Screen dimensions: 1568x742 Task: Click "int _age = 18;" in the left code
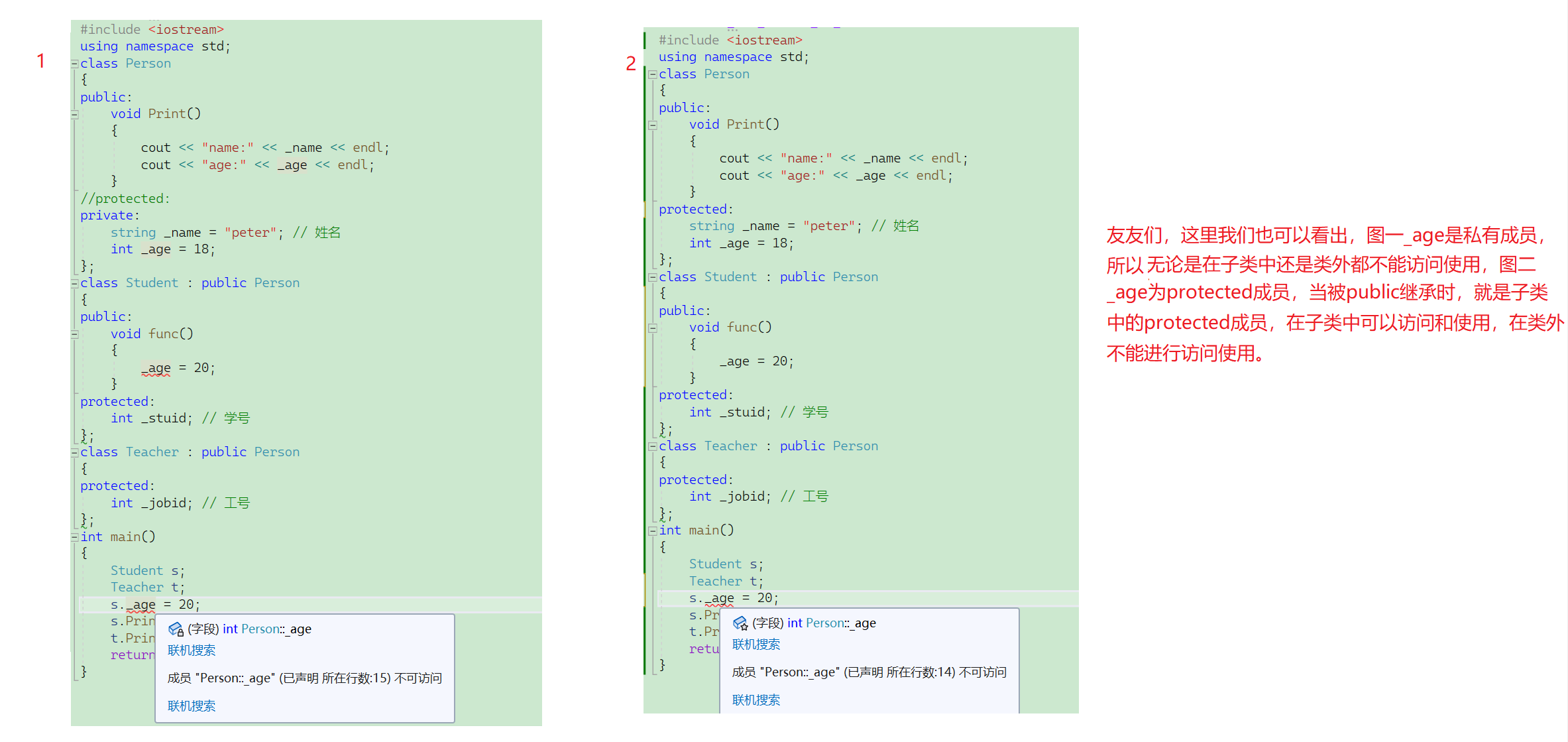coord(163,249)
